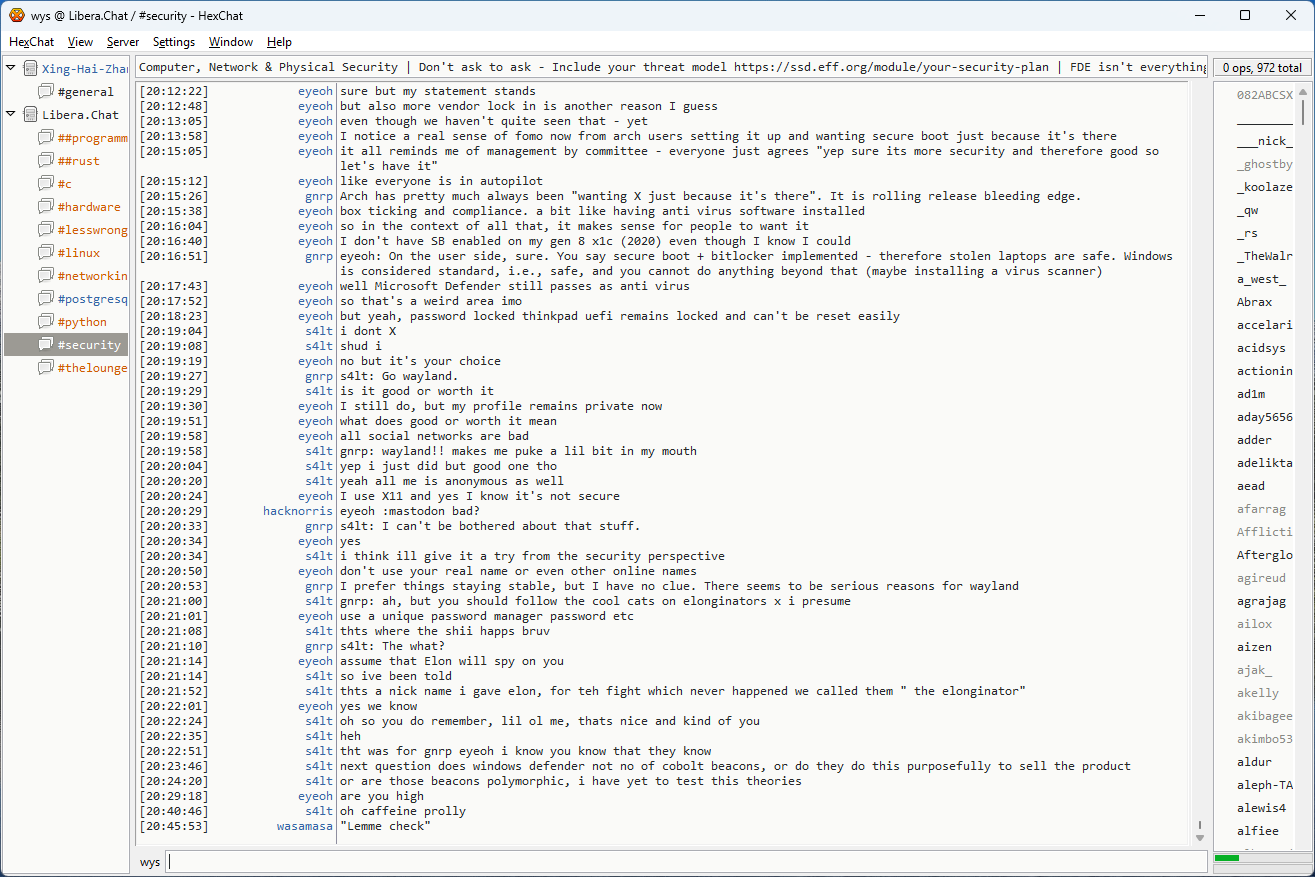Click the wys nickname button
The width and height of the screenshot is (1315, 877).
(150, 861)
